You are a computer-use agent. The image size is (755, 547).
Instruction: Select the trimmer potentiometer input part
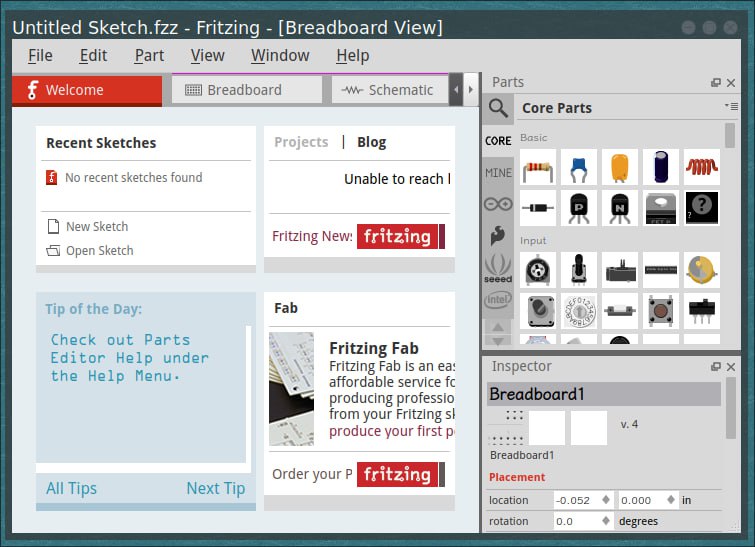tap(538, 270)
